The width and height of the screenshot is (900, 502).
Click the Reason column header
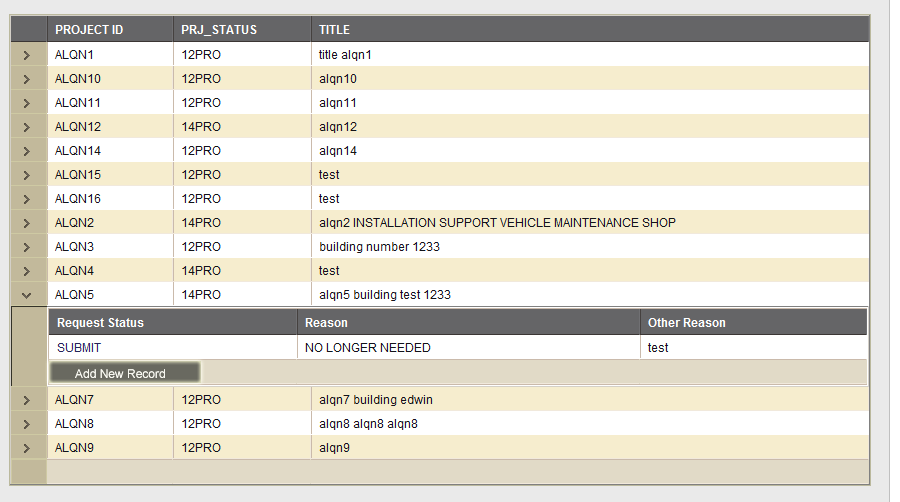[326, 323]
